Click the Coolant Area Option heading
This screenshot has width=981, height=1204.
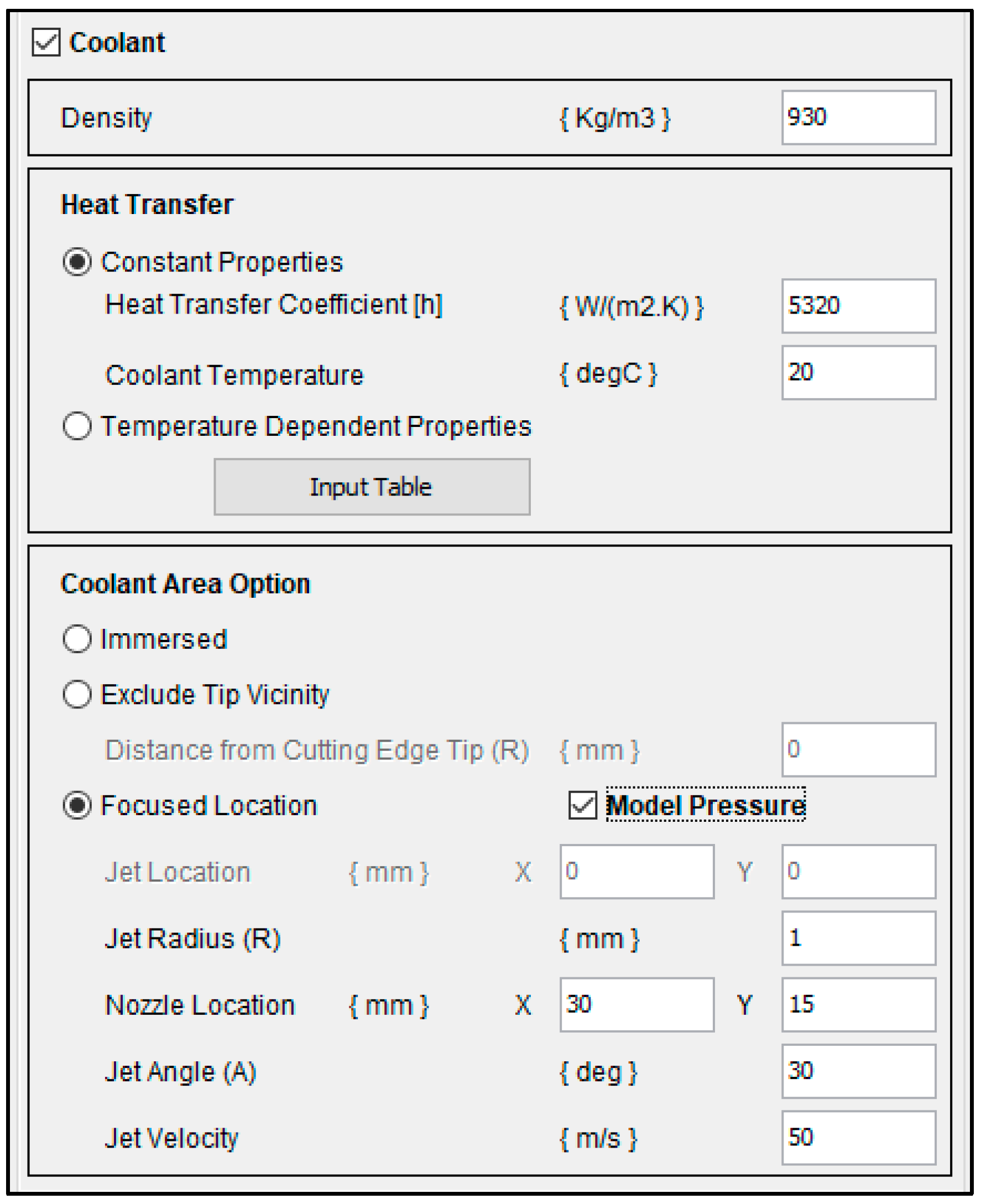(x=185, y=584)
